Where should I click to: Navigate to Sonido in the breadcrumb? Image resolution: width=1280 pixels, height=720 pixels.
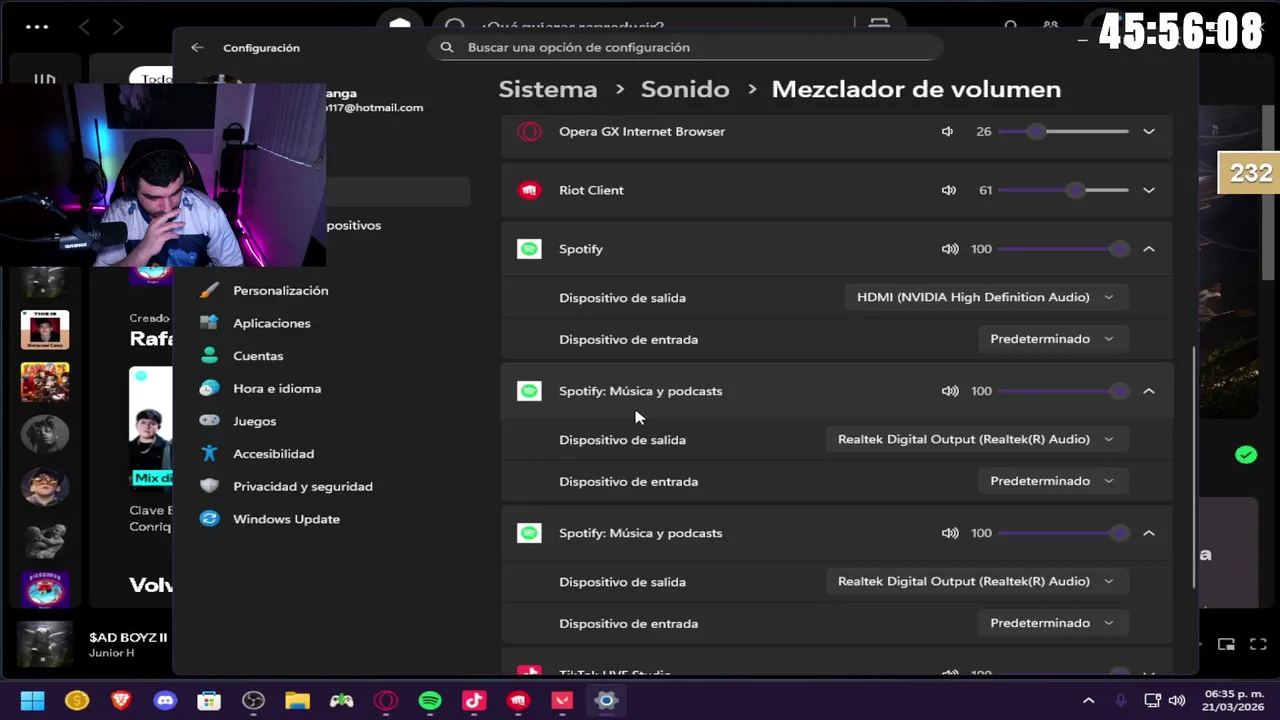coord(685,89)
